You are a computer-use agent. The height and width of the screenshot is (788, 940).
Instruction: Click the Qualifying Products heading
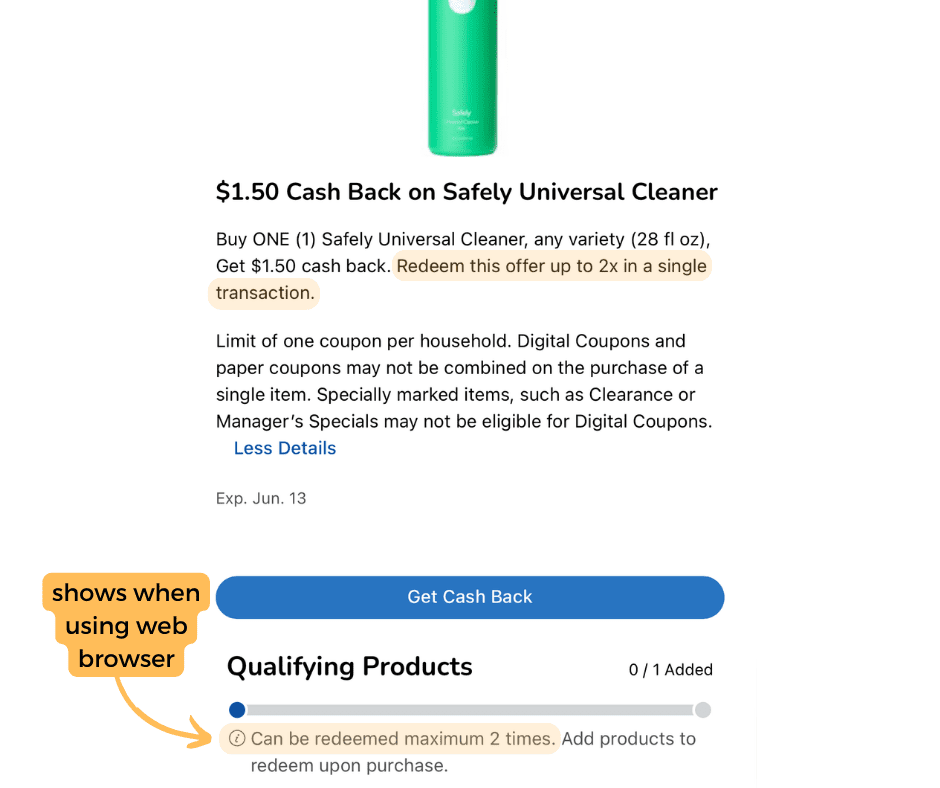coord(350,667)
